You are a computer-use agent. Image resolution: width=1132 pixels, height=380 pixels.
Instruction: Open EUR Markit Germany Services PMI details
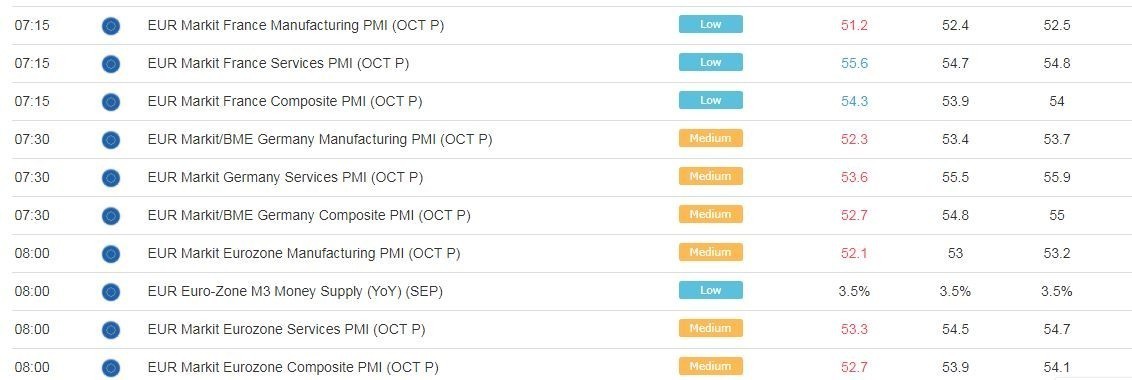pyautogui.click(x=285, y=177)
